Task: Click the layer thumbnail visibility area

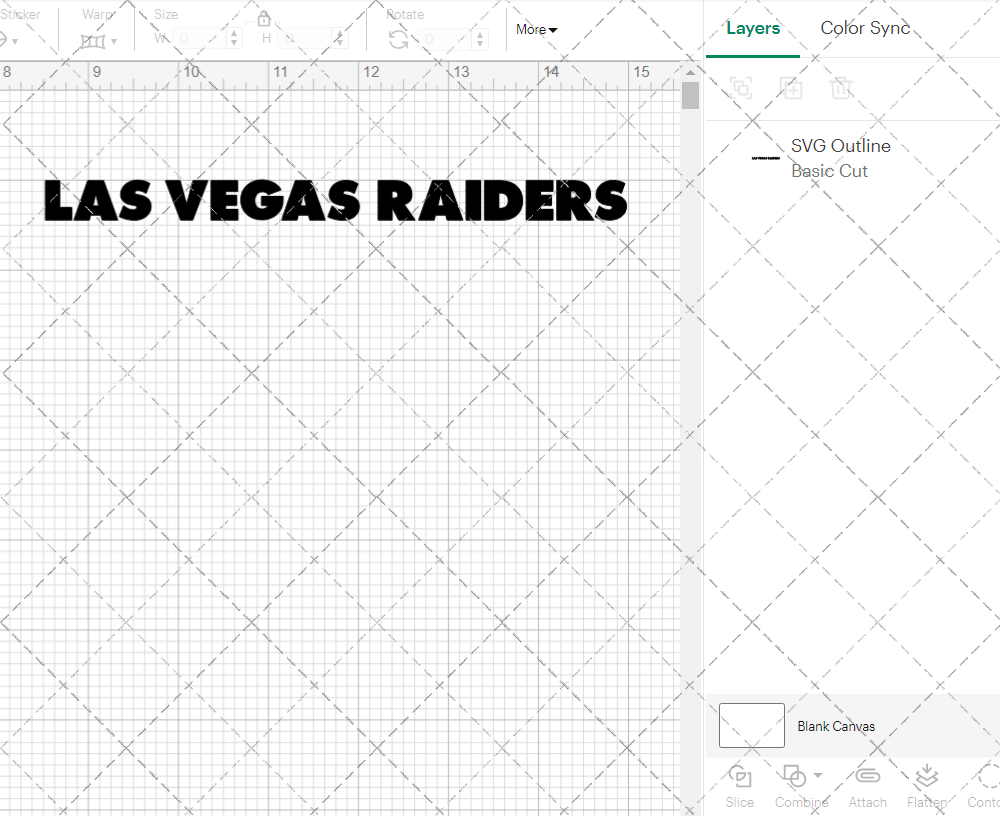Action: (764, 157)
